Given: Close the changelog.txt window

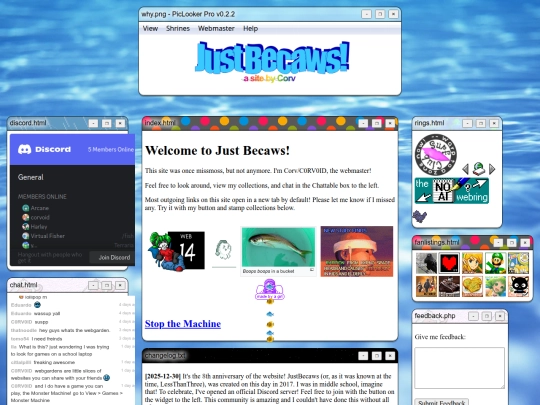Looking at the screenshot, I should coord(390,356).
